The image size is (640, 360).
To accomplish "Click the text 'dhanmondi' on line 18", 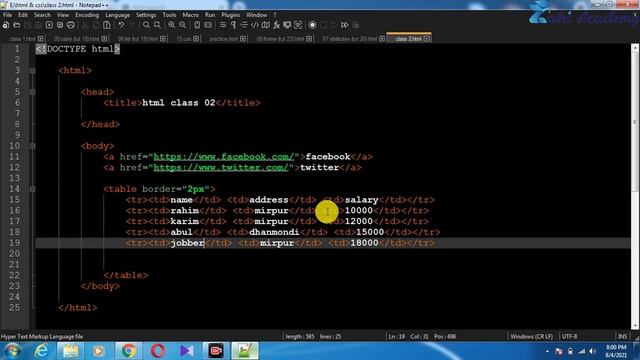I will [x=274, y=232].
